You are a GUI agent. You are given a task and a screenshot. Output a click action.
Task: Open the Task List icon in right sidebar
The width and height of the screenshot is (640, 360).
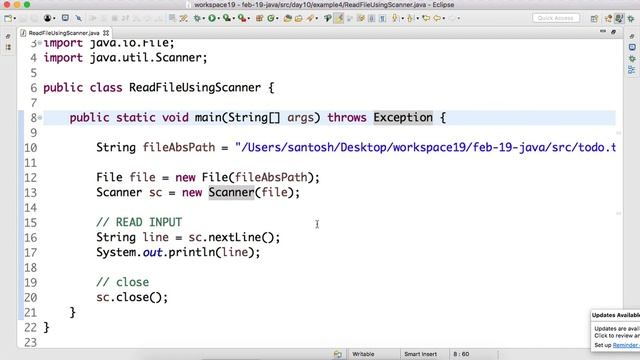point(632,48)
